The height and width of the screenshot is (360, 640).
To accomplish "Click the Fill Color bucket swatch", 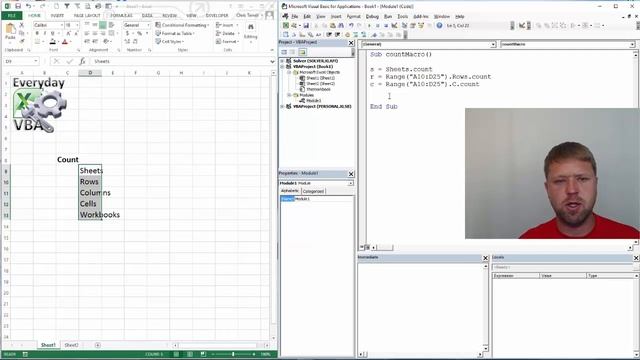I will pyautogui.click(x=53, y=42).
